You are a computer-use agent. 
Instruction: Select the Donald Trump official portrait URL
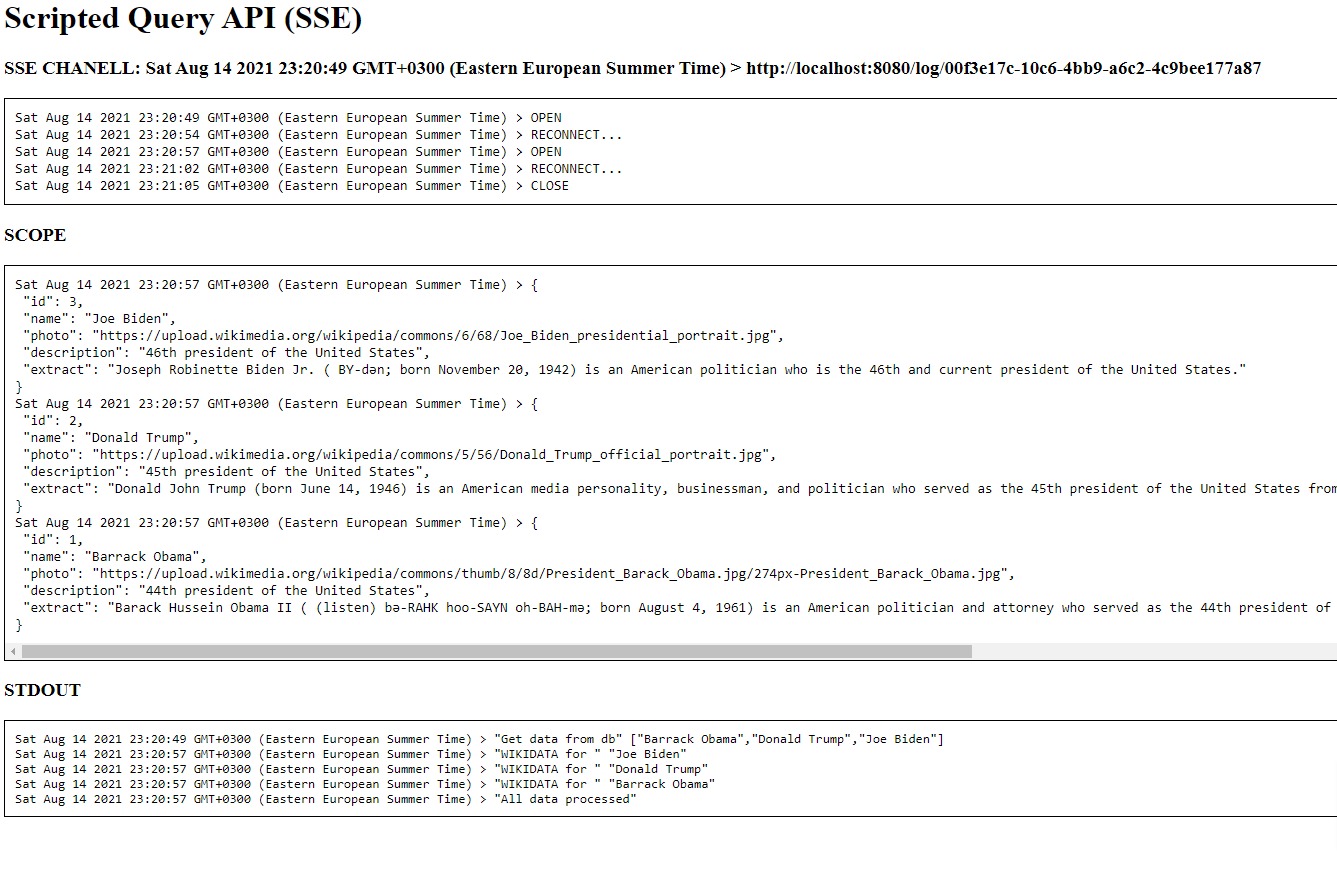(432, 455)
